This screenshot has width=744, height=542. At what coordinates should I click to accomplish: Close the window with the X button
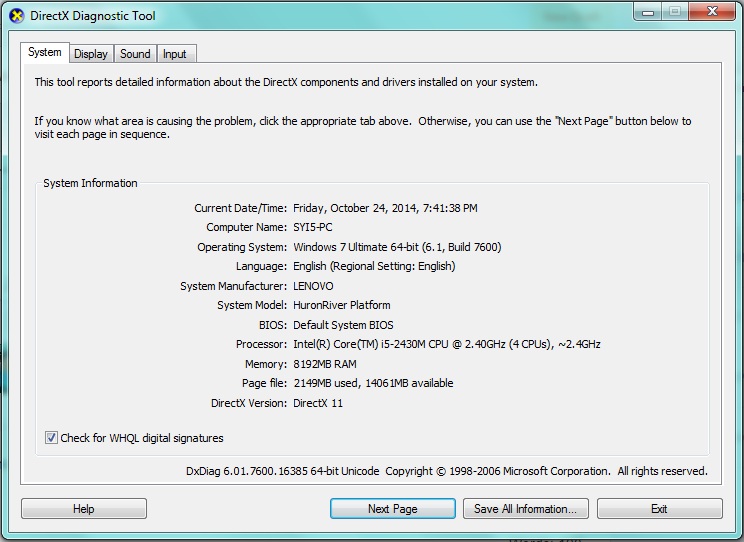(712, 11)
